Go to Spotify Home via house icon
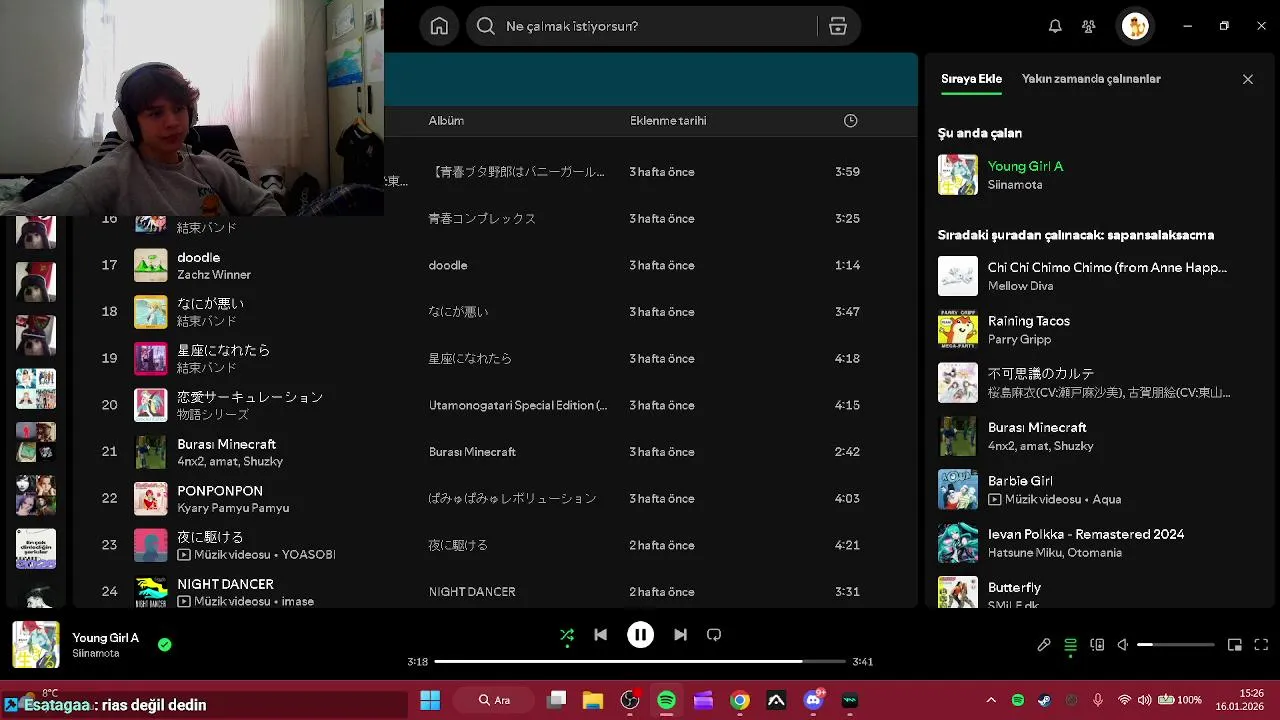Image resolution: width=1280 pixels, height=720 pixels. pos(439,26)
